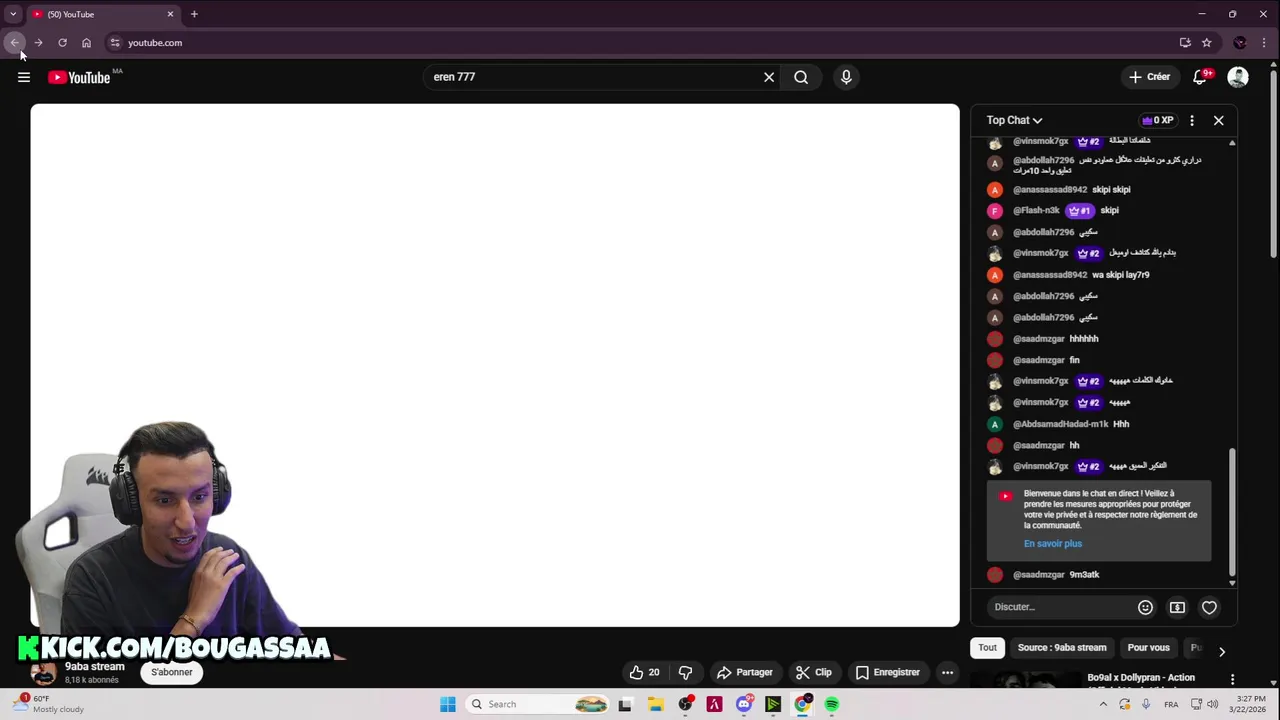Send a heart reaction in chat
The image size is (1280, 720).
(1209, 607)
